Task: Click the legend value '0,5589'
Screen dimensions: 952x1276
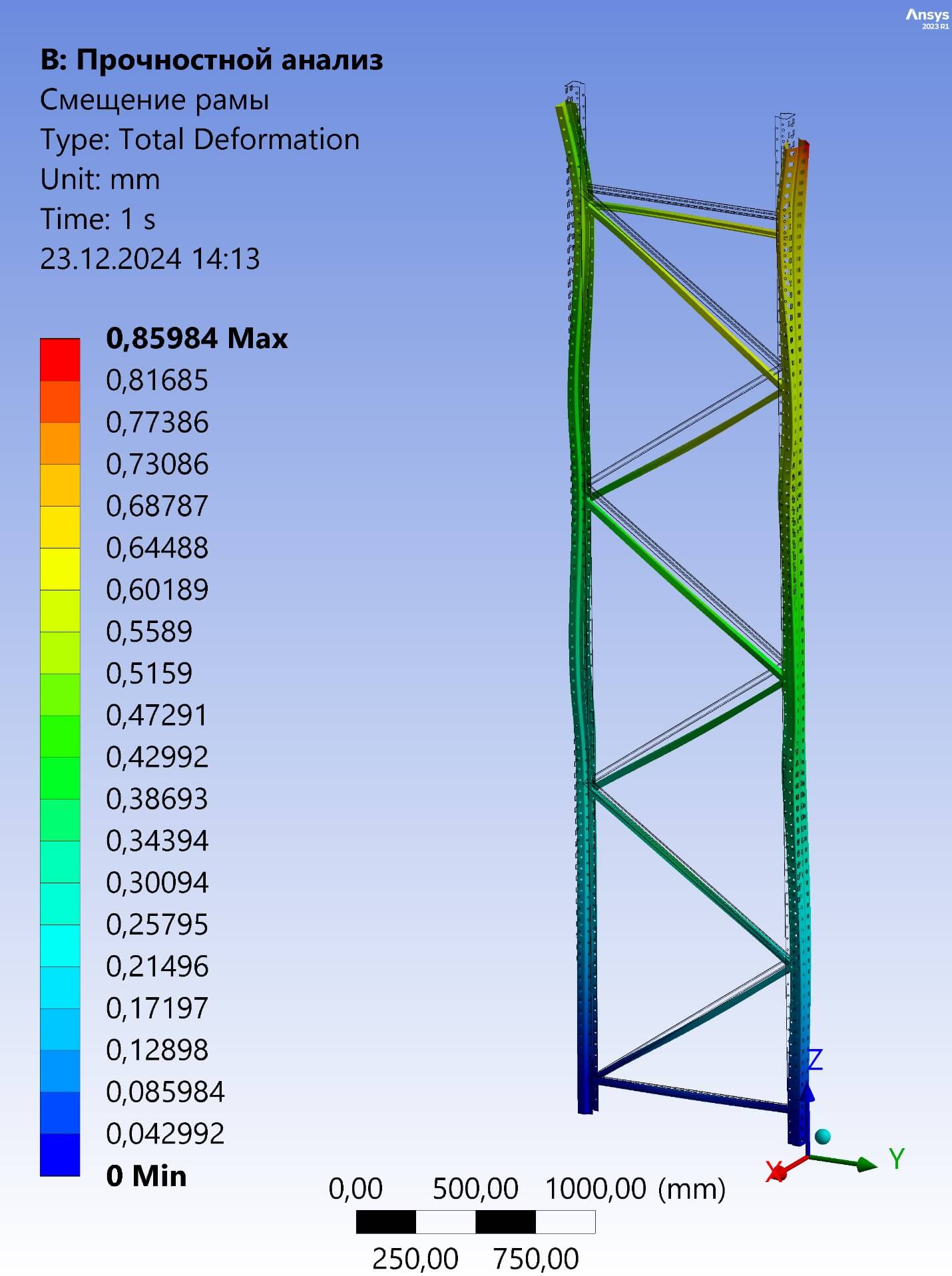Action: (x=149, y=632)
